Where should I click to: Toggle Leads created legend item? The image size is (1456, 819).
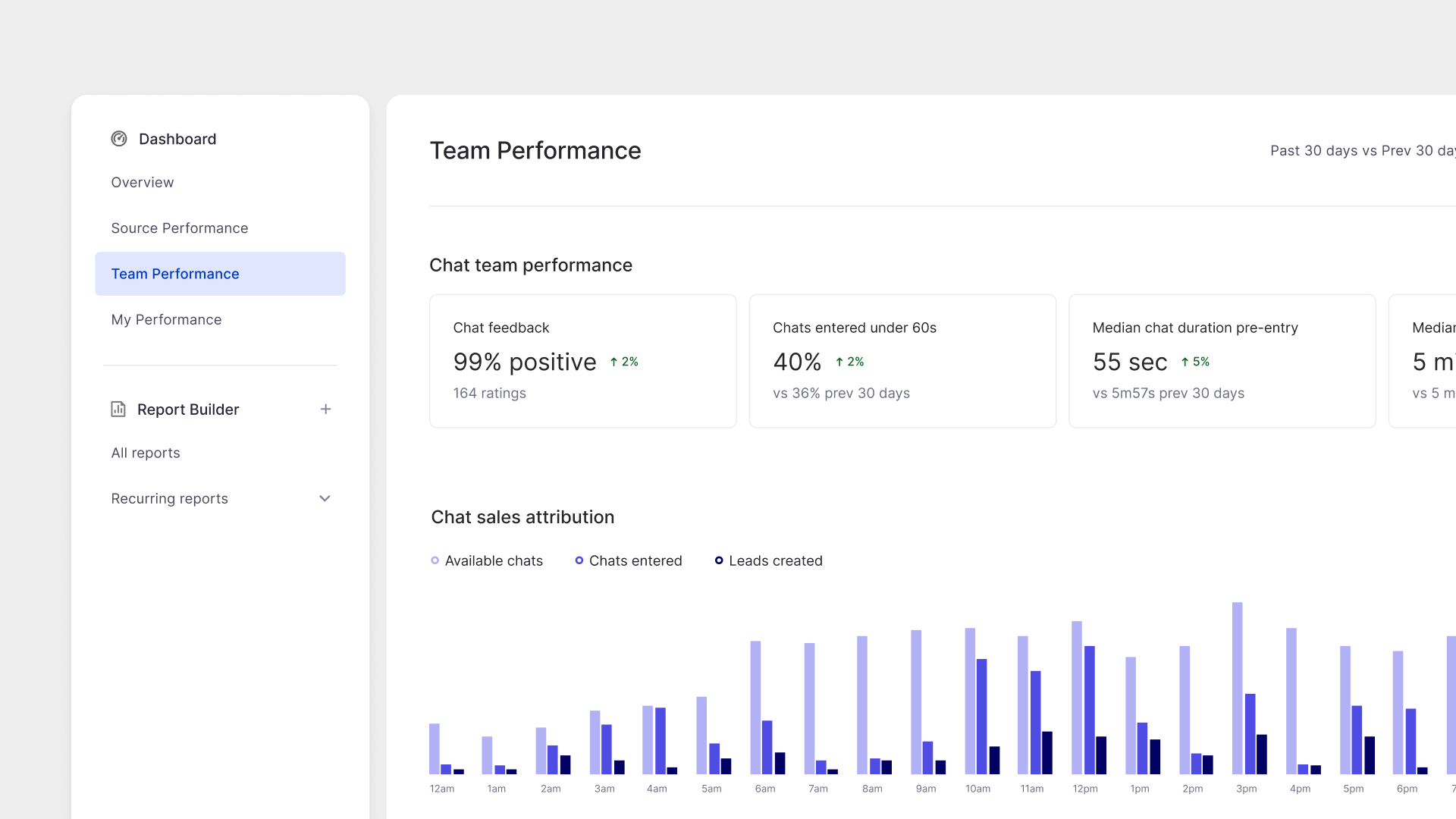tap(768, 561)
